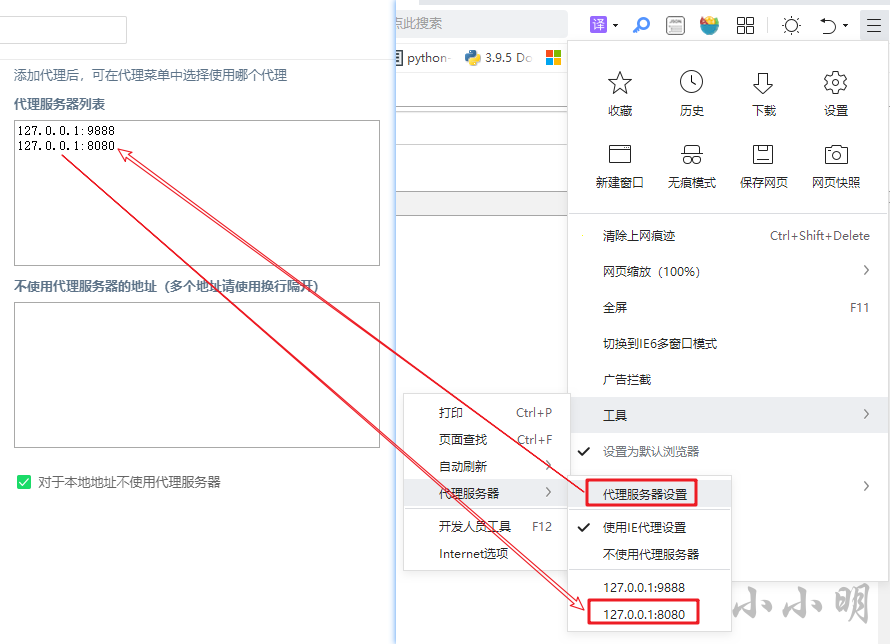Select Full screen menu item (全屏)

coord(728,308)
